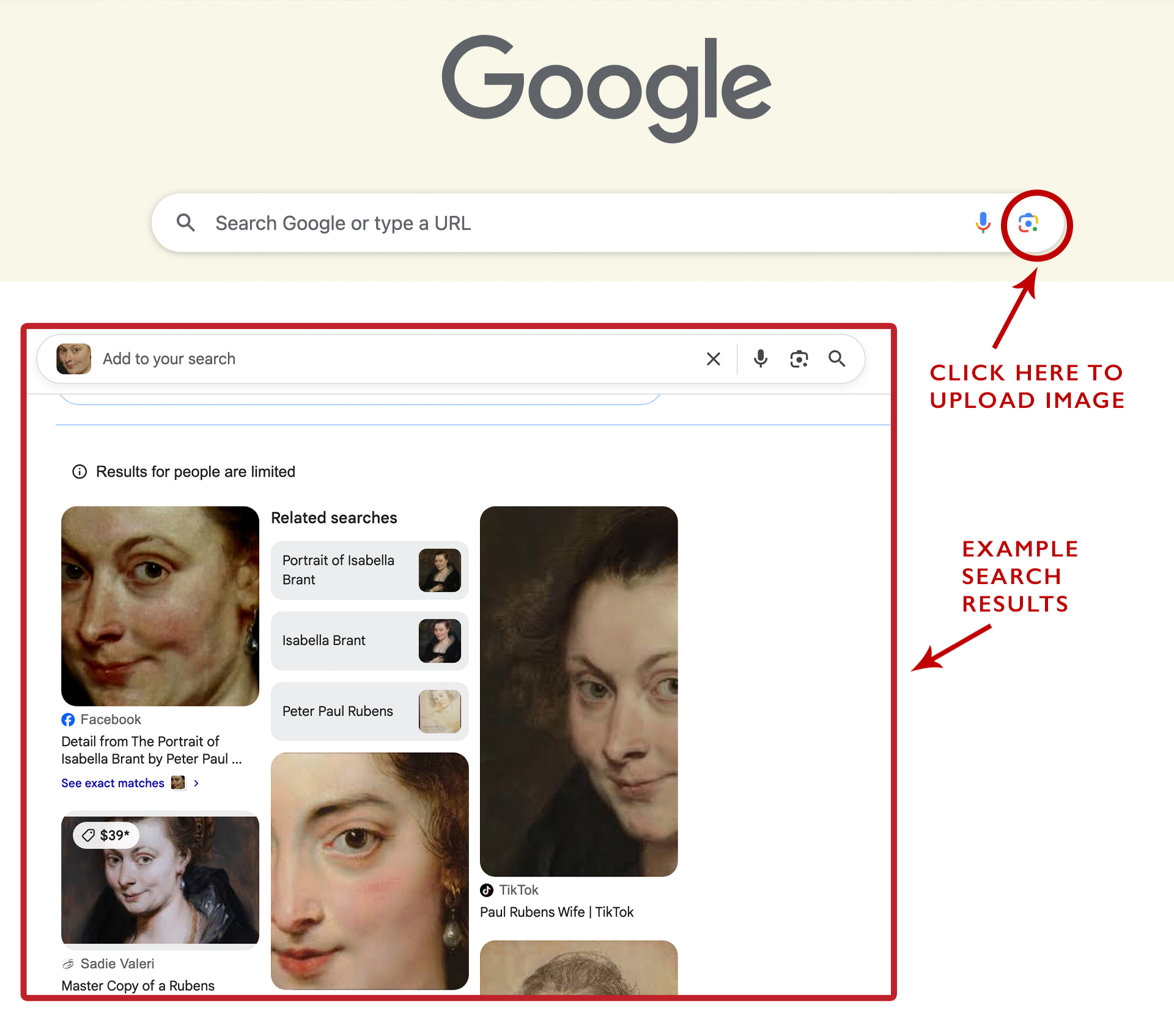Click the TikTok icon under the large portrait
Image resolution: width=1174 pixels, height=1036 pixels.
[x=487, y=890]
